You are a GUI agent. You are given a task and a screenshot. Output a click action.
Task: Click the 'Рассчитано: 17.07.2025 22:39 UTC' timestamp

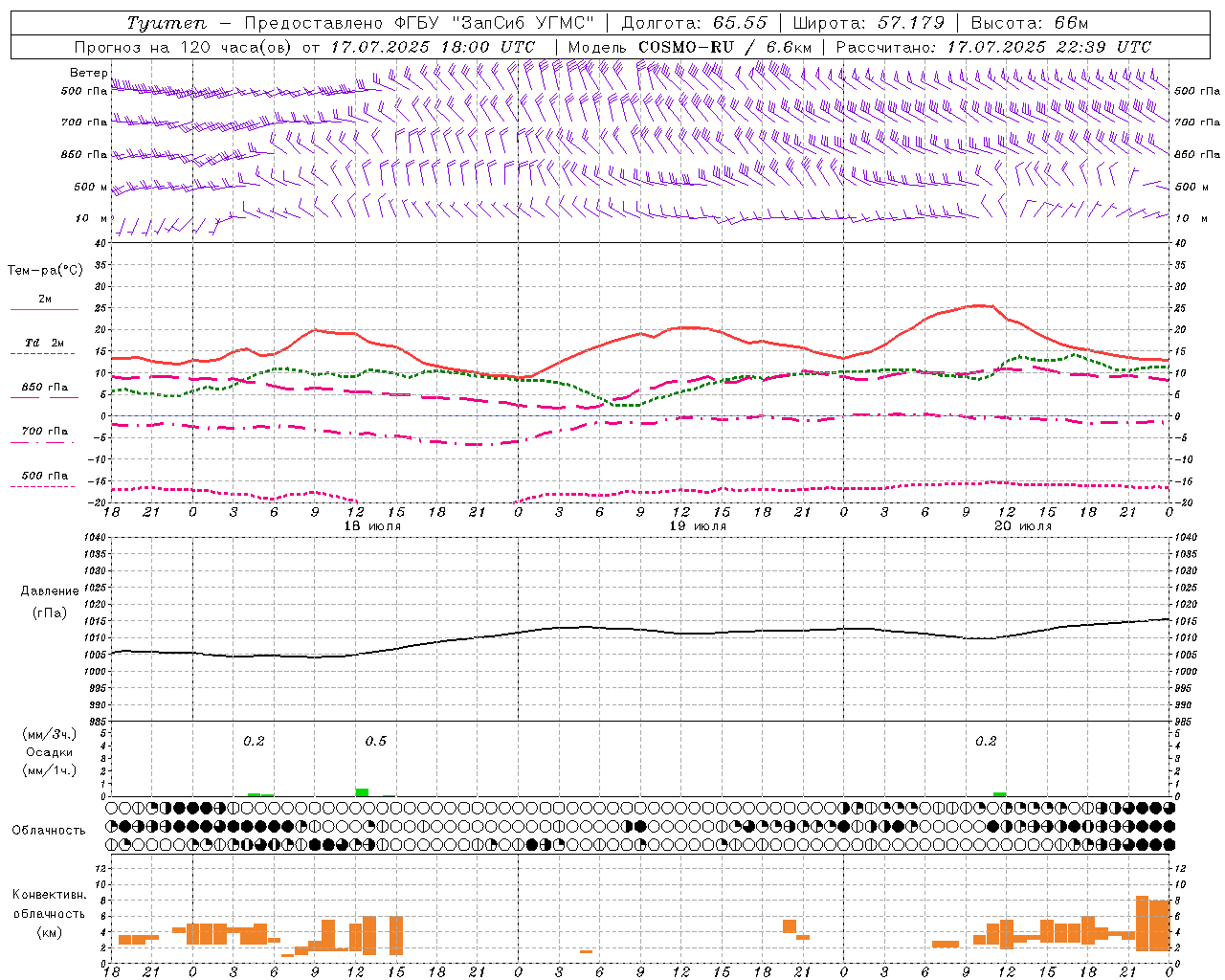tap(993, 47)
